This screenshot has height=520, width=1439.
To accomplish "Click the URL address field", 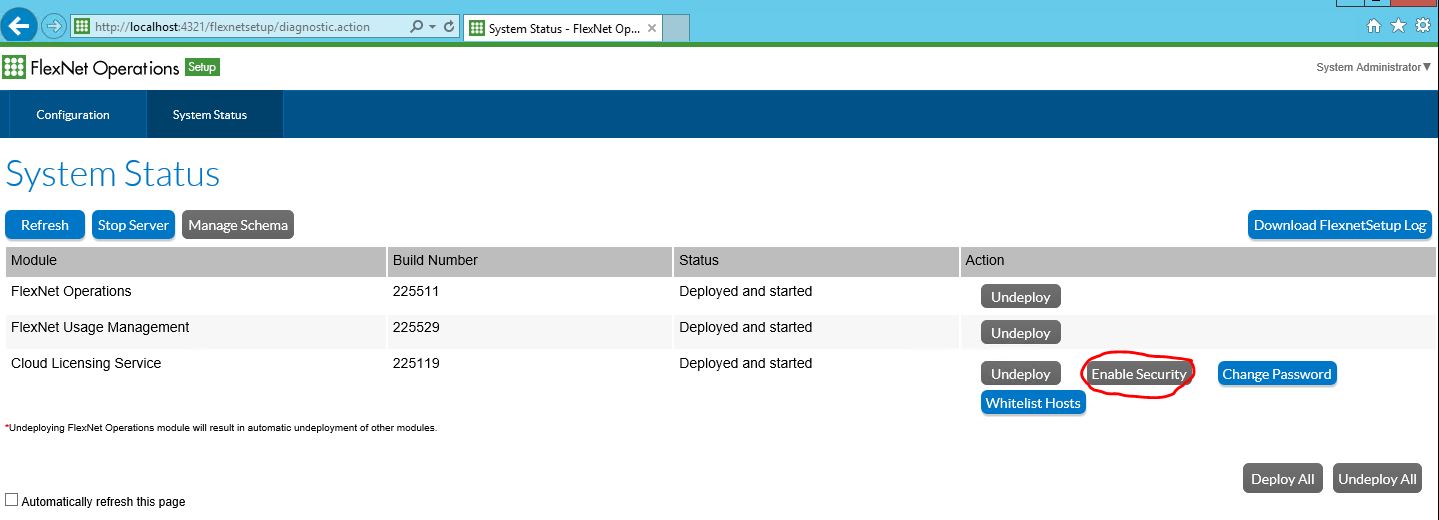I will [240, 27].
